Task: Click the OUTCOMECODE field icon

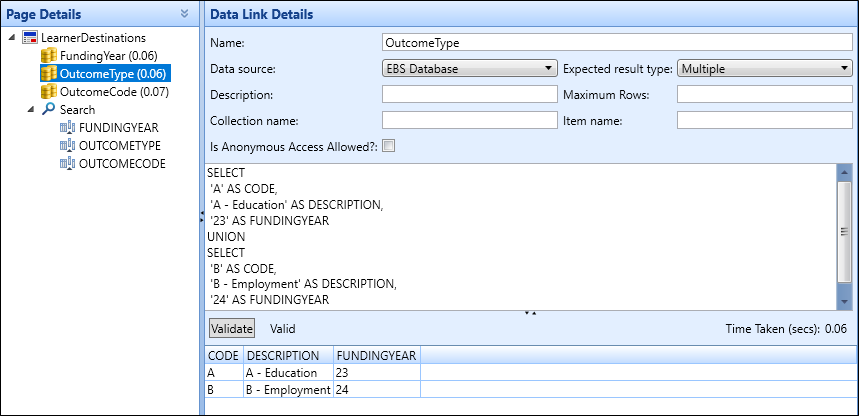Action: pos(67,164)
